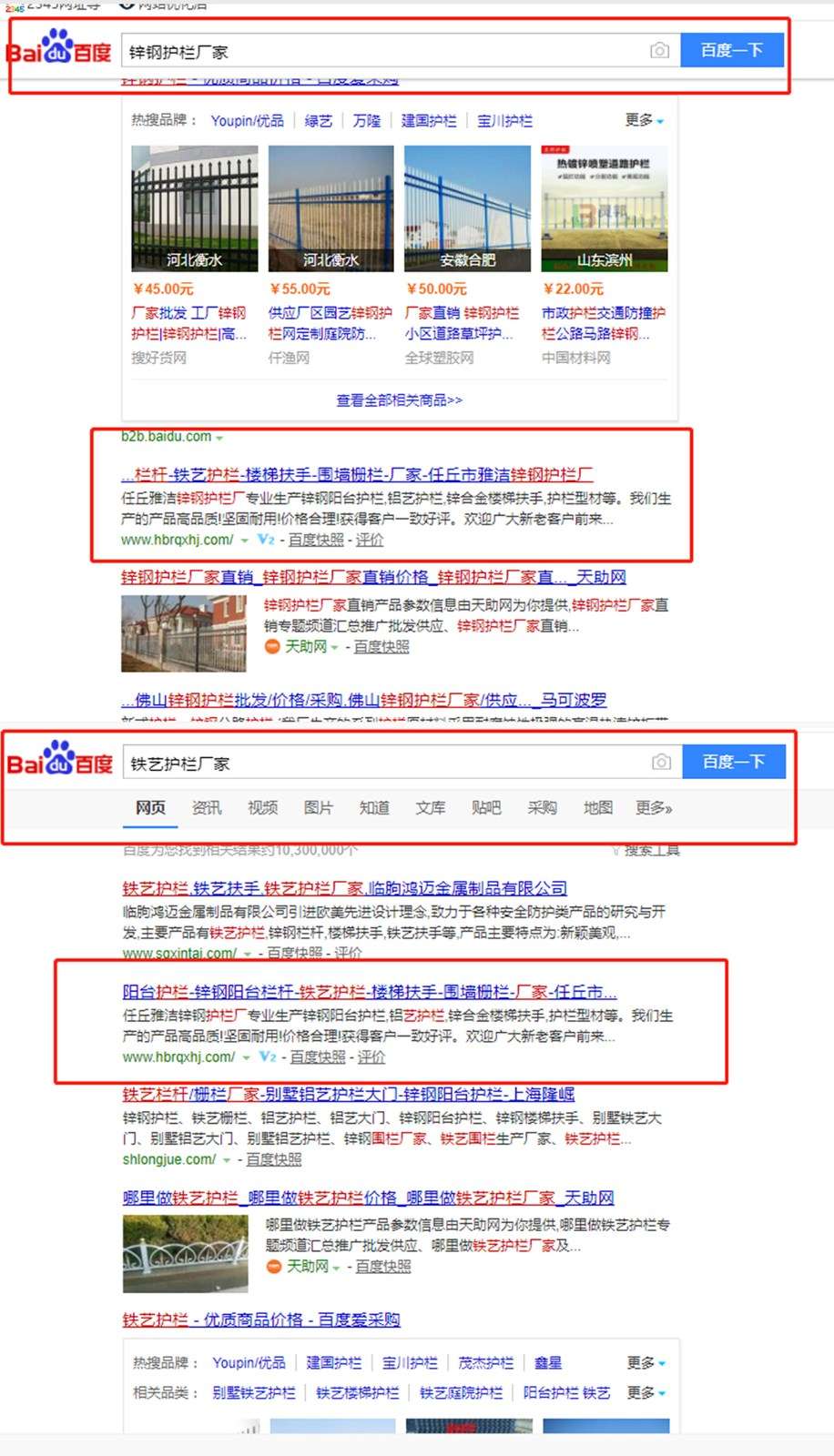
Task: Expand 更多 beside the 宝川护栏 brand at top
Action: 644,120
